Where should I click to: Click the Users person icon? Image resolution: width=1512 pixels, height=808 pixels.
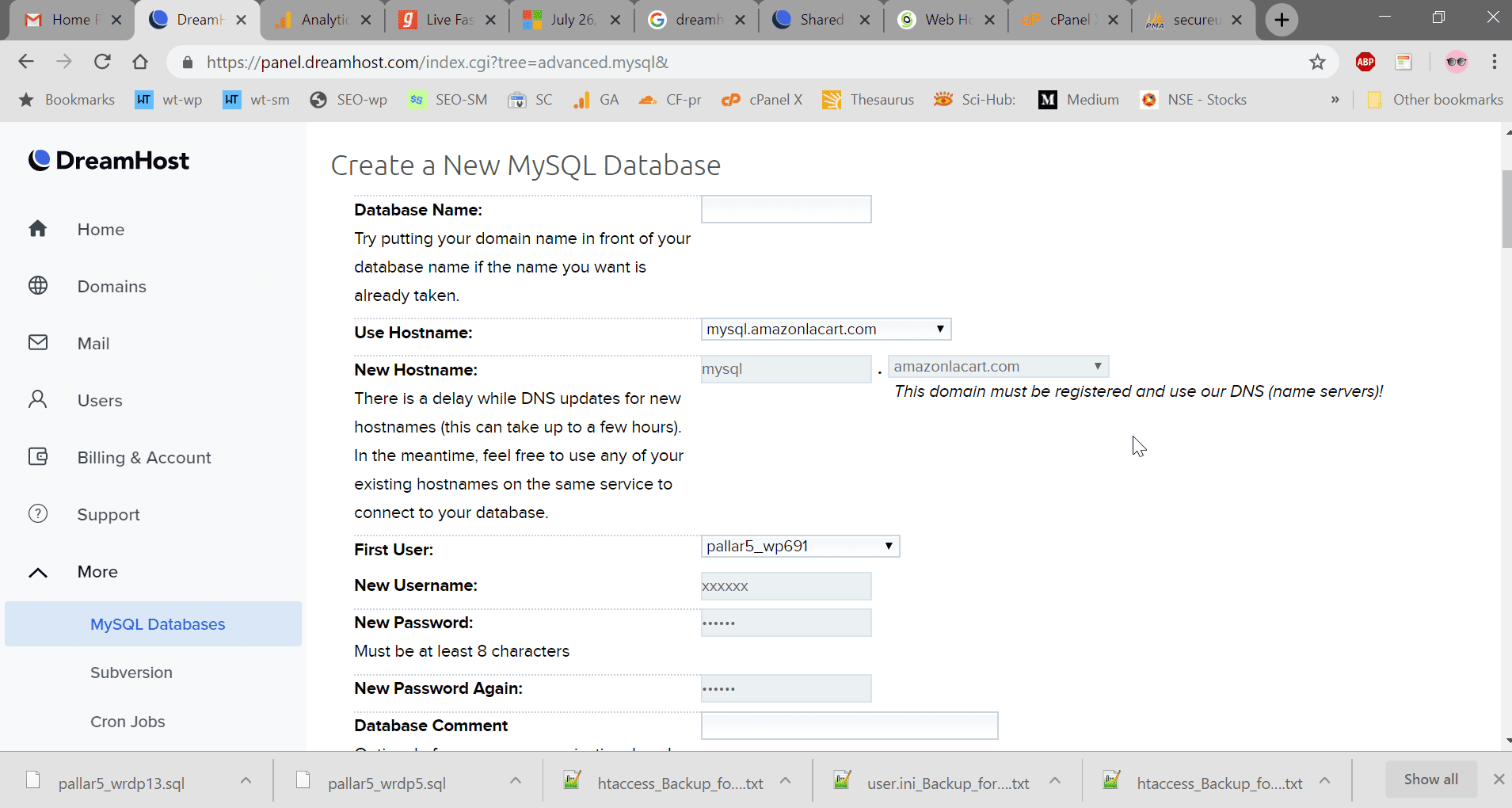pyautogui.click(x=38, y=399)
